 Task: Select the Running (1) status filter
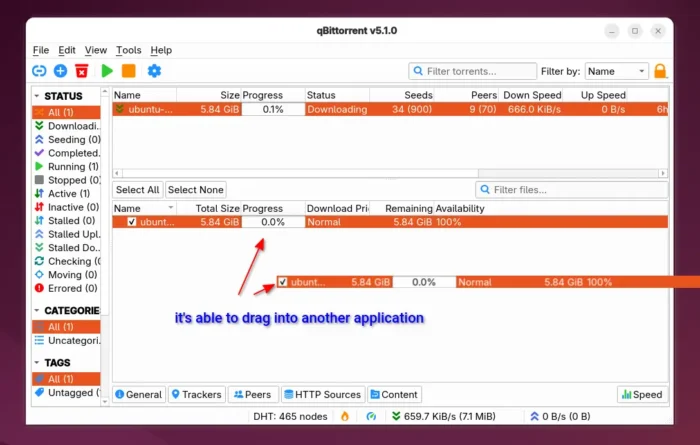click(67, 166)
